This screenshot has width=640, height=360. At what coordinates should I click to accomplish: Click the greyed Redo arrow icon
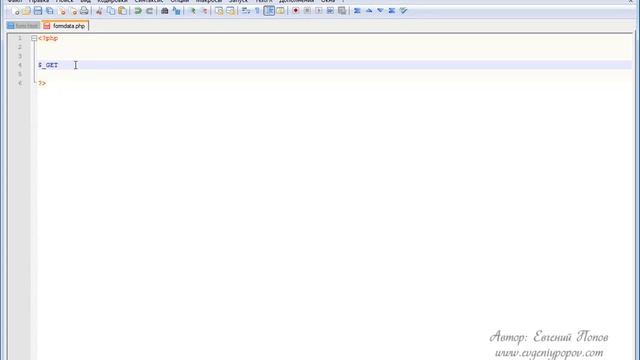point(149,11)
